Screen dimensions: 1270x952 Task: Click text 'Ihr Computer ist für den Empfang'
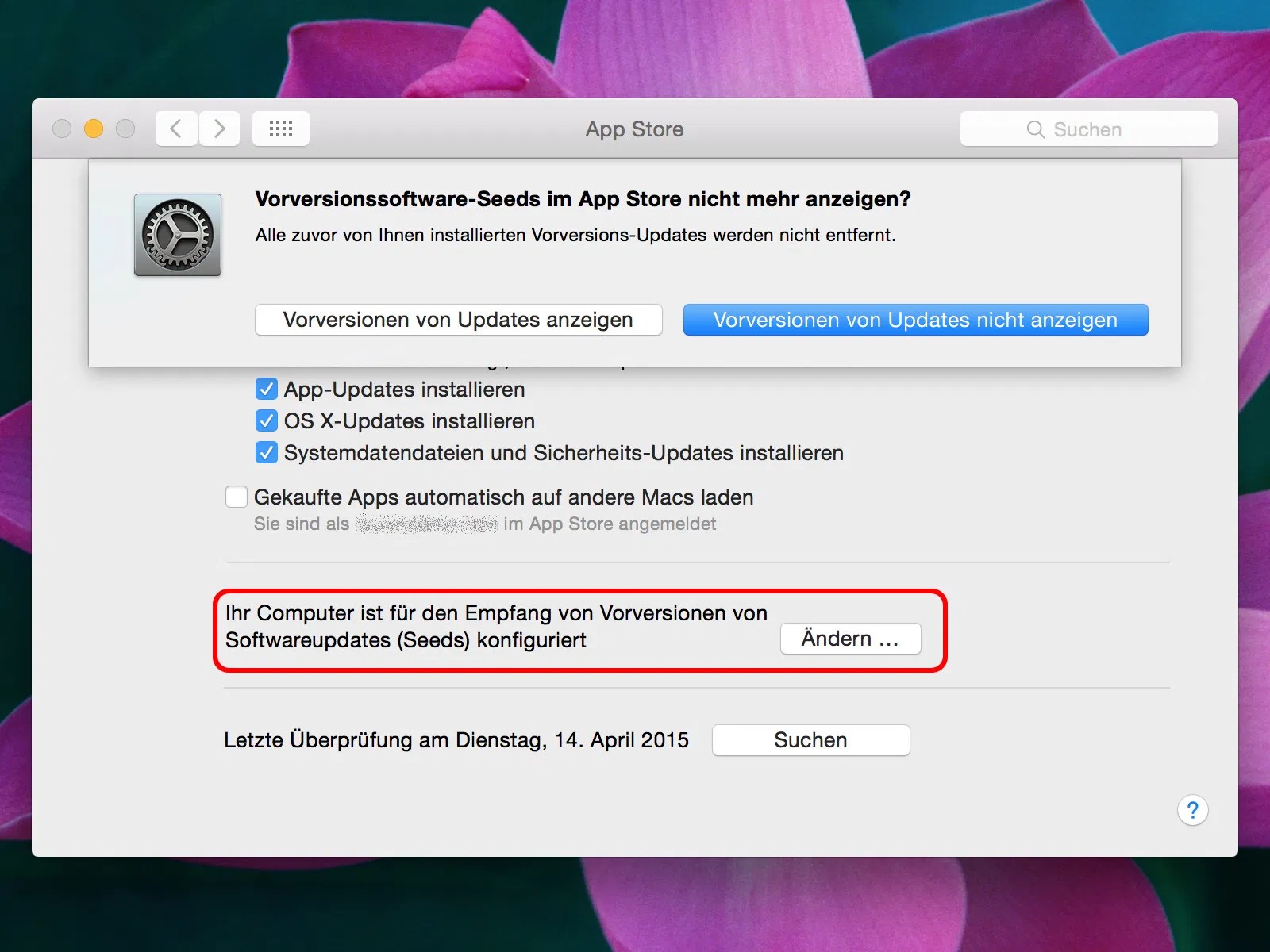click(x=391, y=613)
